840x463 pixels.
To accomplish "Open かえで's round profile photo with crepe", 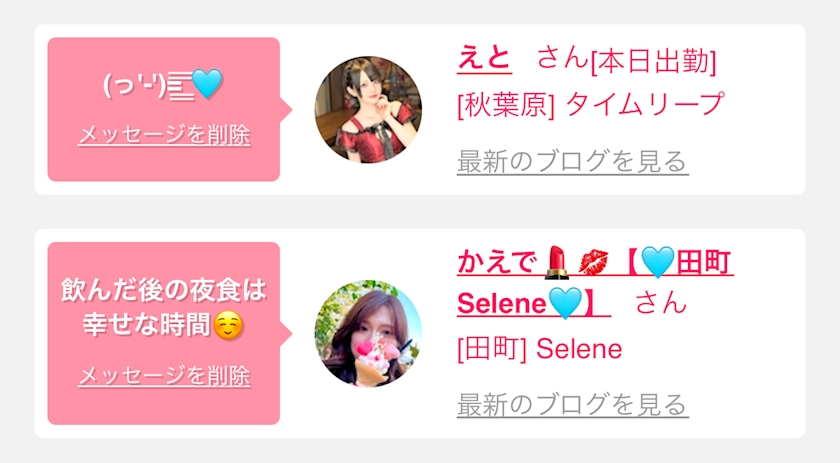I will point(368,333).
